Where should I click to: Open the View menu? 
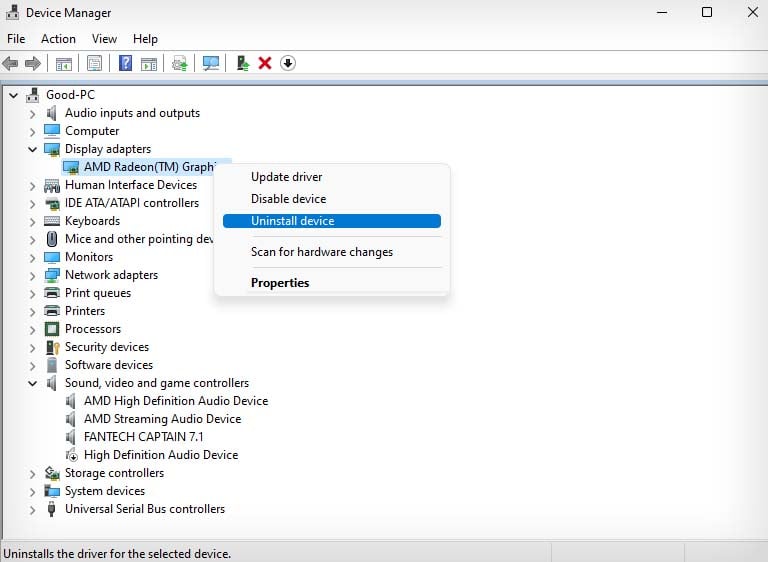pyautogui.click(x=104, y=38)
